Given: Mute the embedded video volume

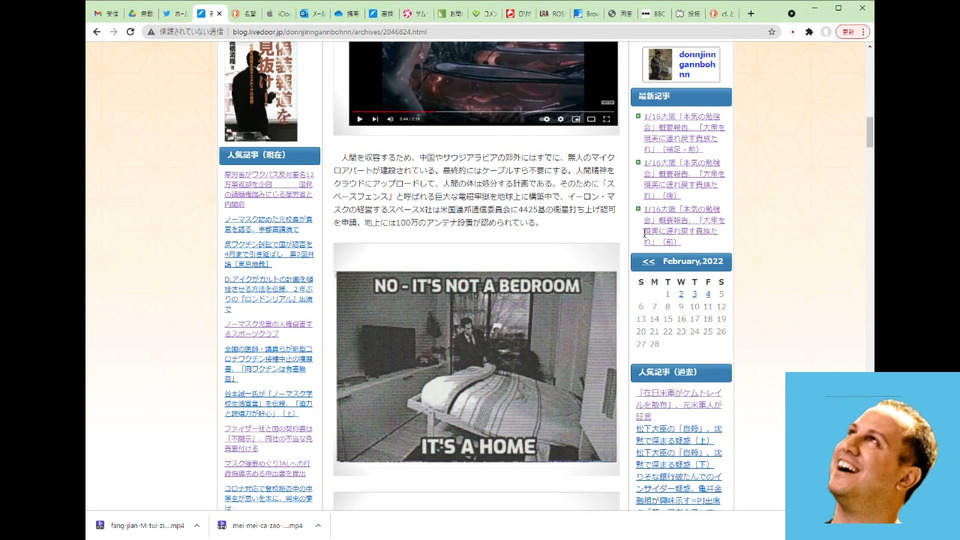Looking at the screenshot, I should coord(390,119).
